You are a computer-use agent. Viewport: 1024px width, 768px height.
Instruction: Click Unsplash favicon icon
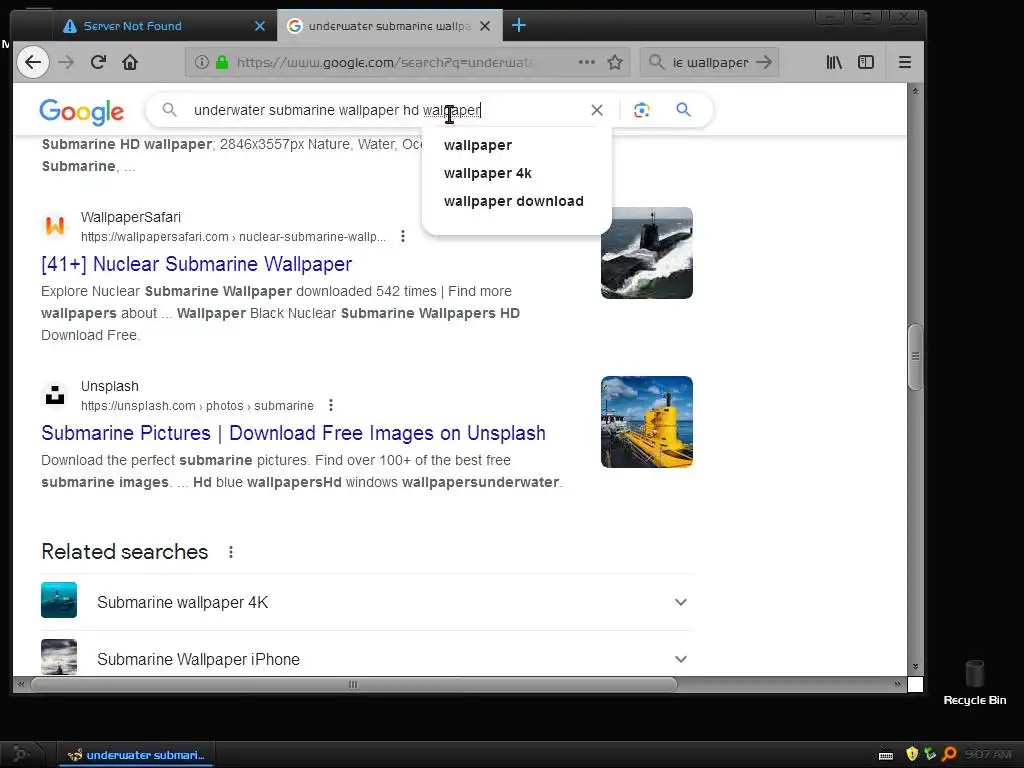tap(55, 395)
